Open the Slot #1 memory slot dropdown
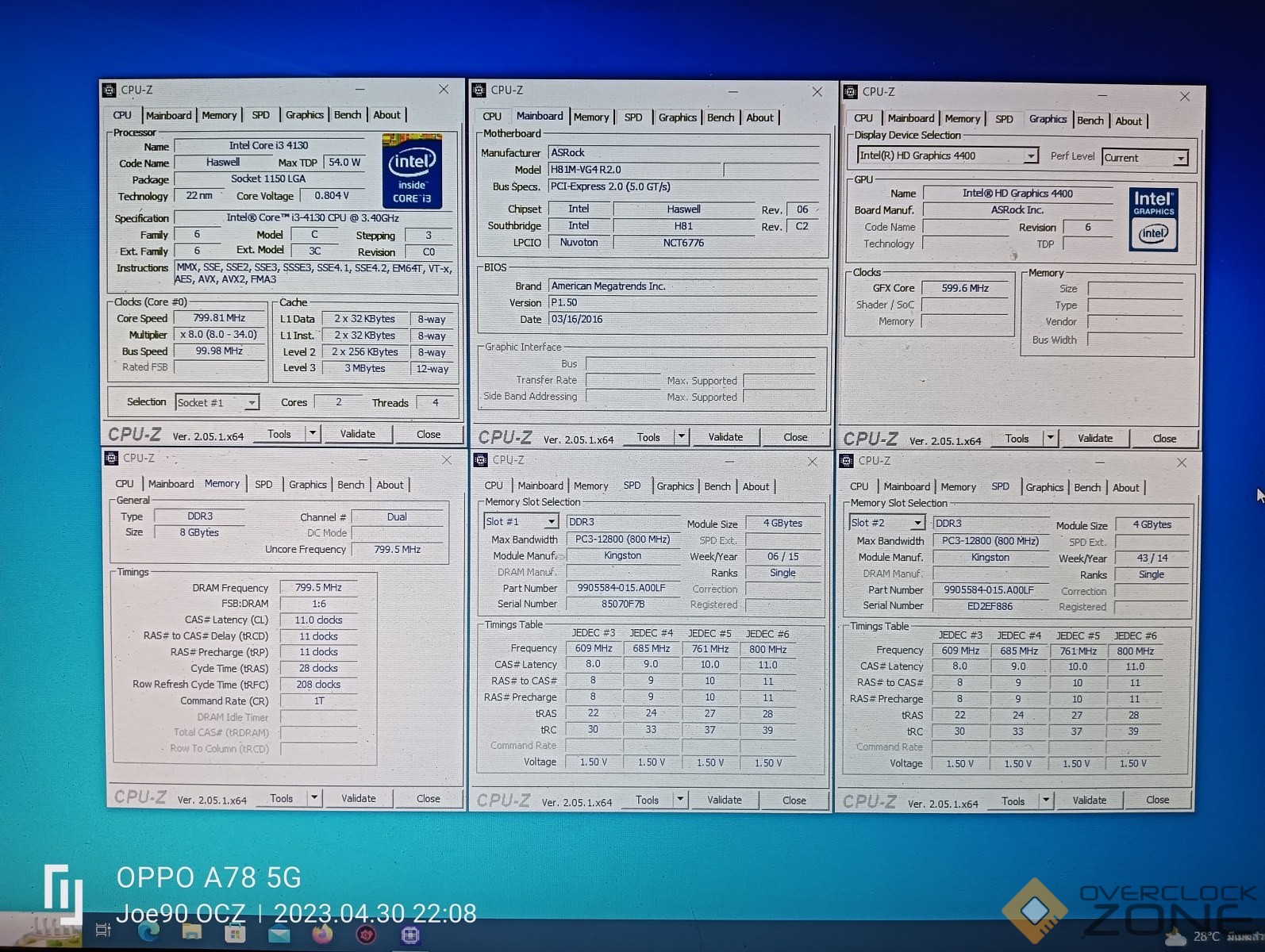 click(x=551, y=522)
